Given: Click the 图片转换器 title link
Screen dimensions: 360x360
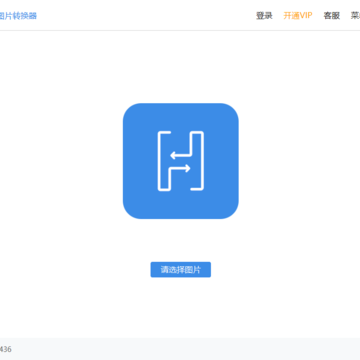Looking at the screenshot, I should tap(18, 16).
